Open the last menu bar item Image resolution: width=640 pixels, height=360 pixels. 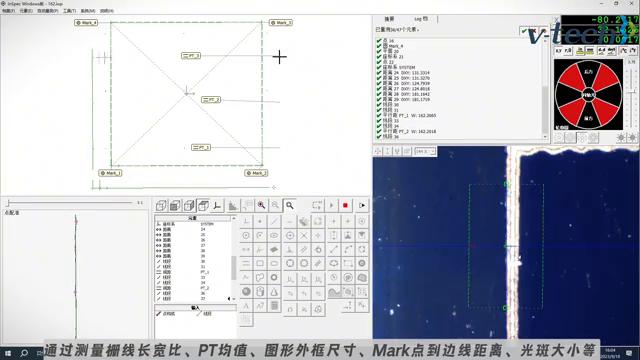tap(107, 11)
